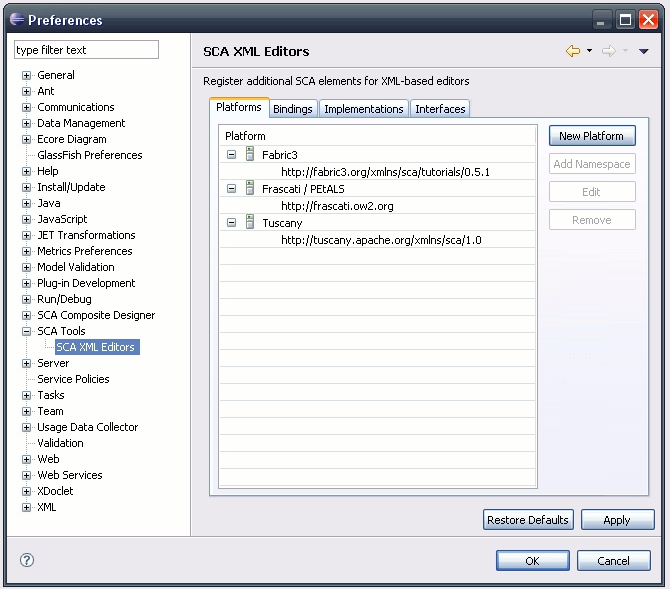Expand the Run/Debug node
This screenshot has height=589, width=670.
click(x=26, y=300)
